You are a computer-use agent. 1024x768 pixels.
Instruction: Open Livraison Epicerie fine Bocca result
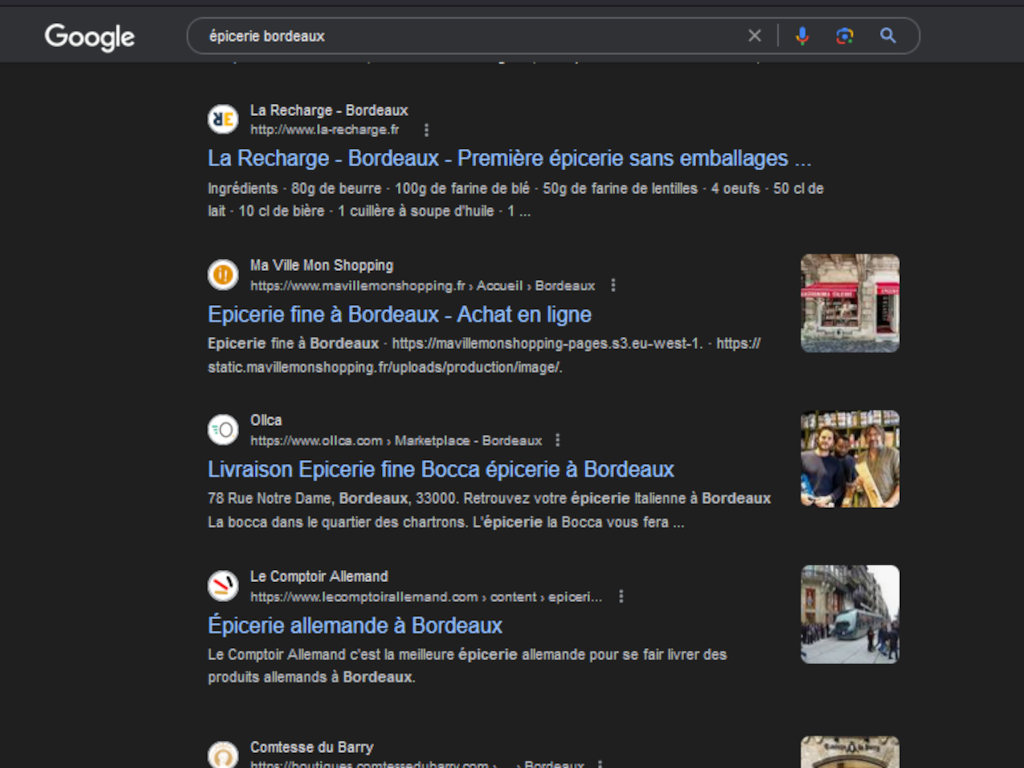click(x=441, y=470)
